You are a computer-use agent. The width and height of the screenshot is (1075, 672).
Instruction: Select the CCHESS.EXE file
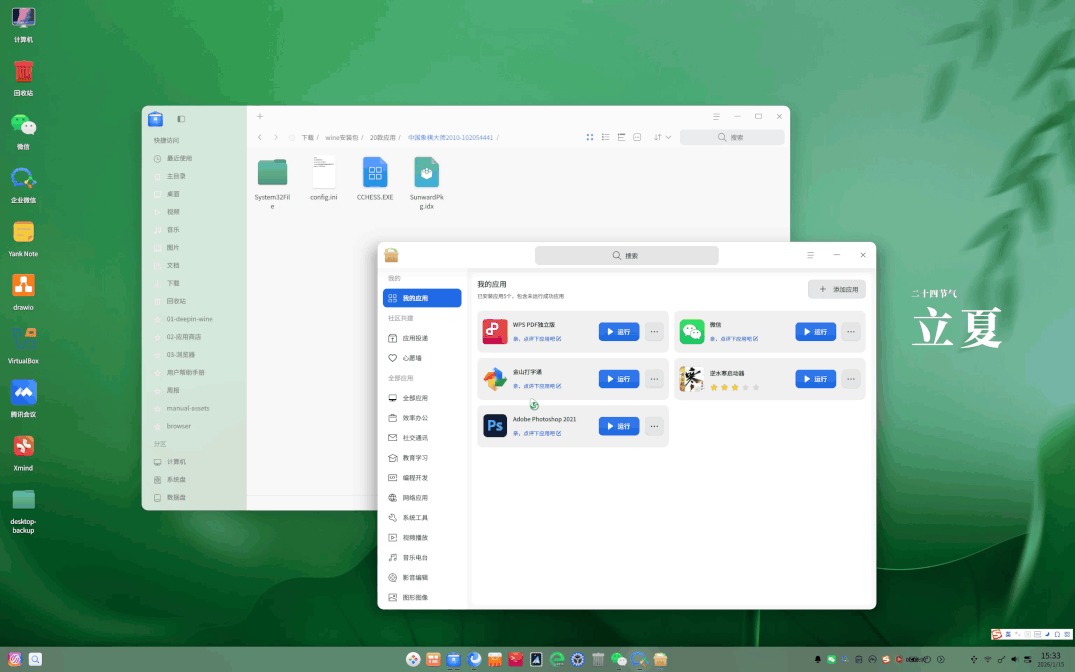(x=375, y=179)
